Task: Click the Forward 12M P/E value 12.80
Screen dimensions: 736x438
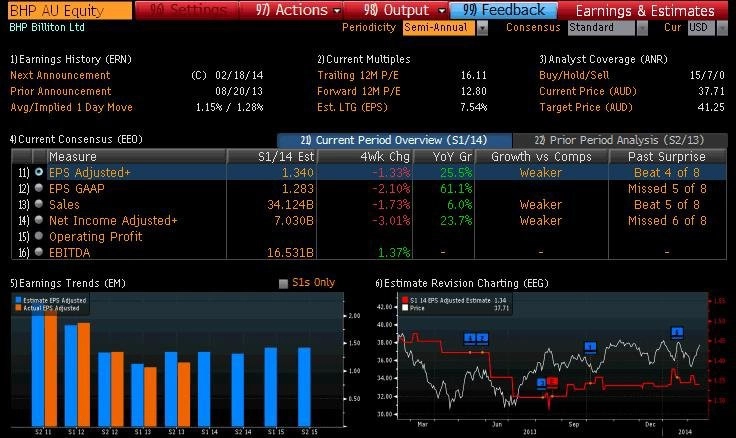Action: 474,91
